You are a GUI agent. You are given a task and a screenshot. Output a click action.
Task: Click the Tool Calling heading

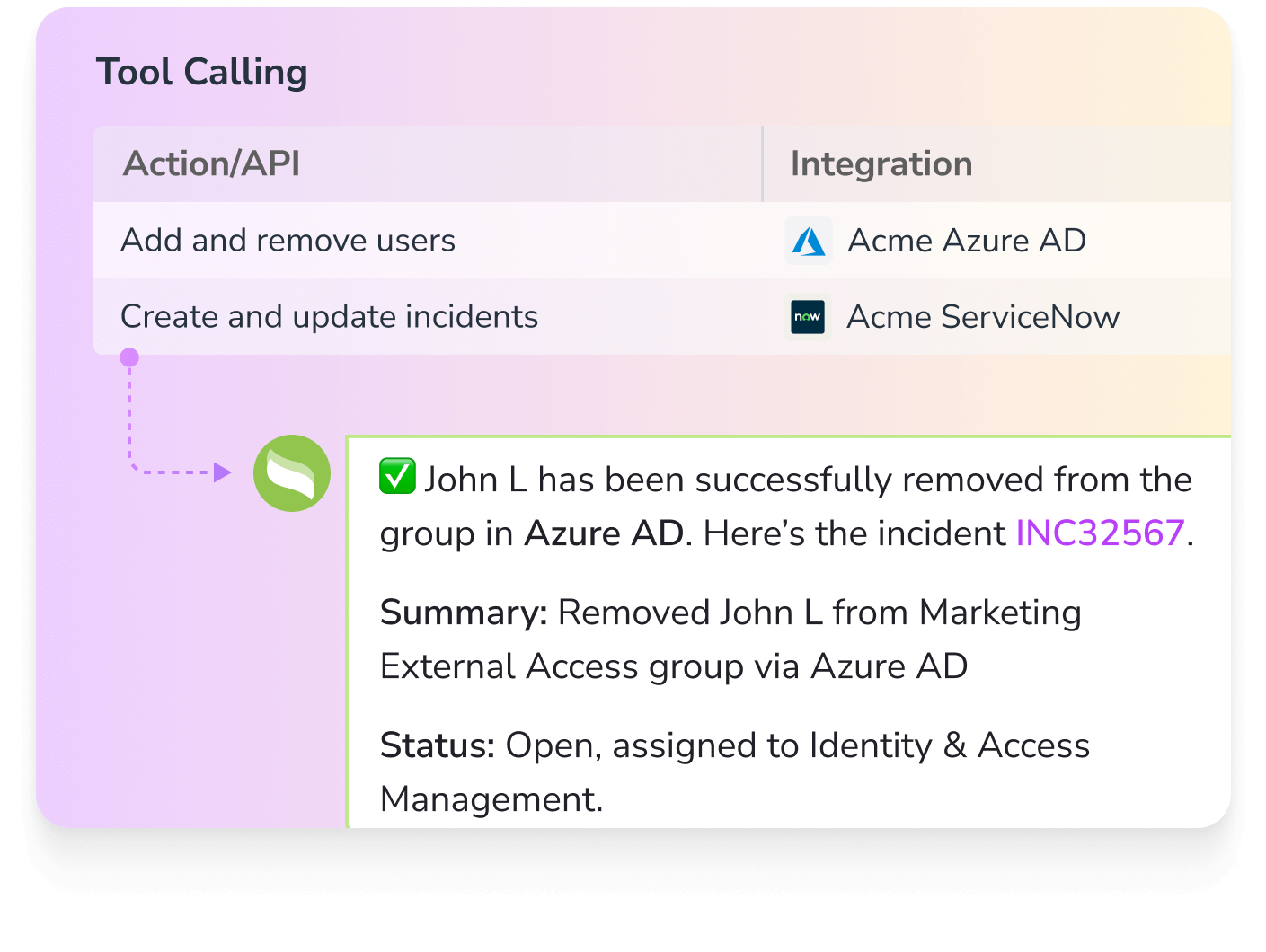202,73
